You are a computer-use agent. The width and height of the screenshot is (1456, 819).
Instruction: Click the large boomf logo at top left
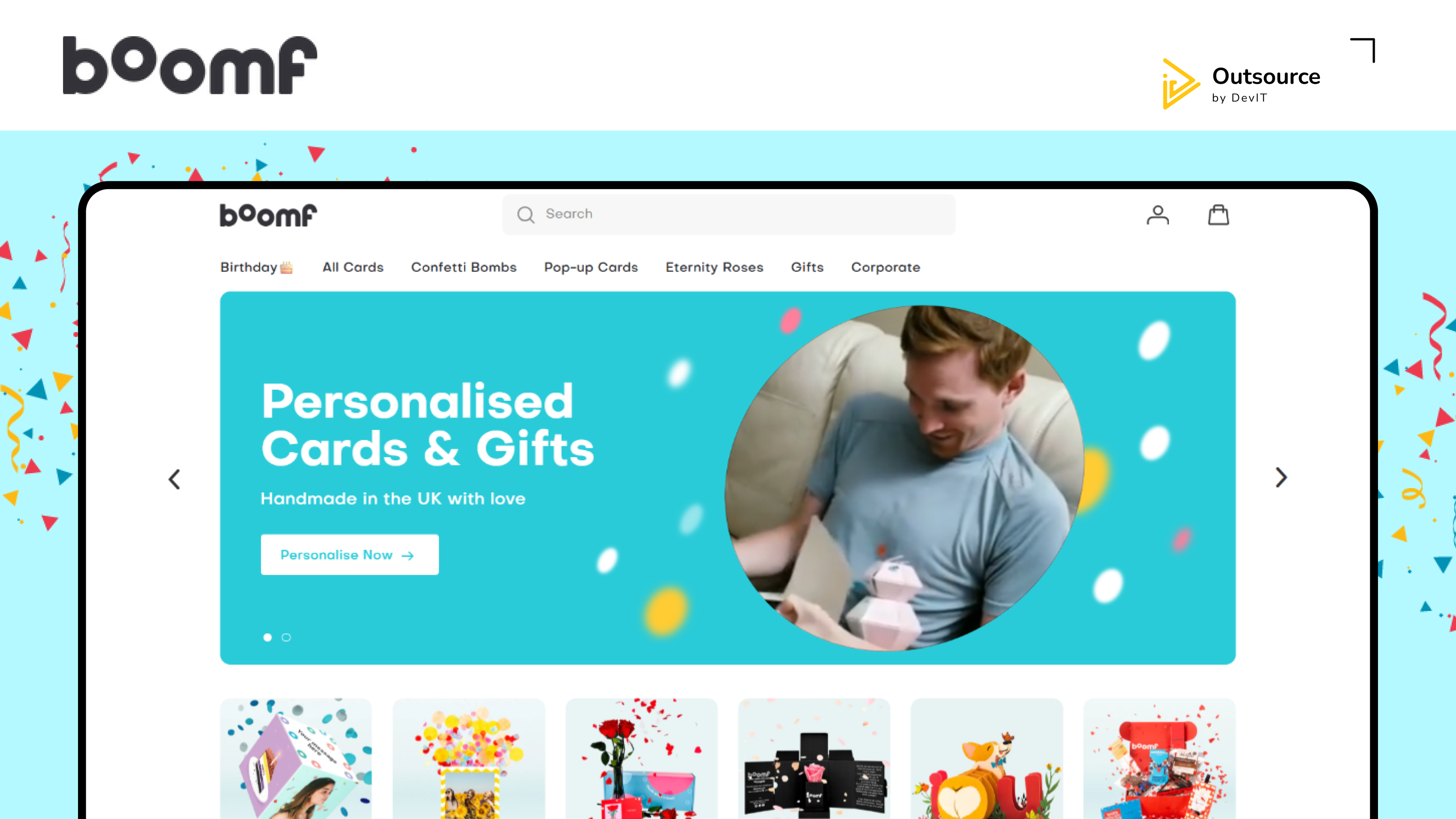coord(190,65)
